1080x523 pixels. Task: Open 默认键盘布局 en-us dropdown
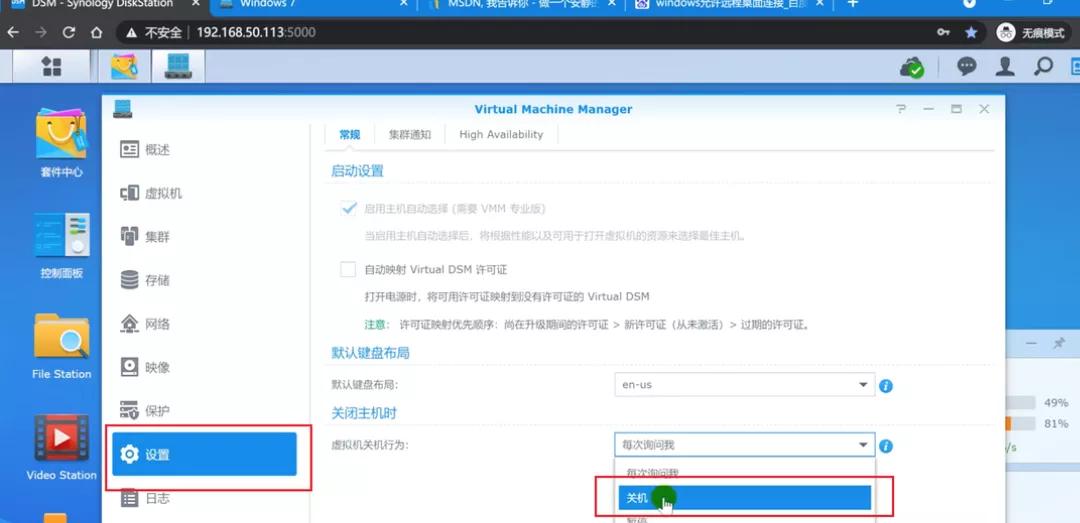point(744,384)
